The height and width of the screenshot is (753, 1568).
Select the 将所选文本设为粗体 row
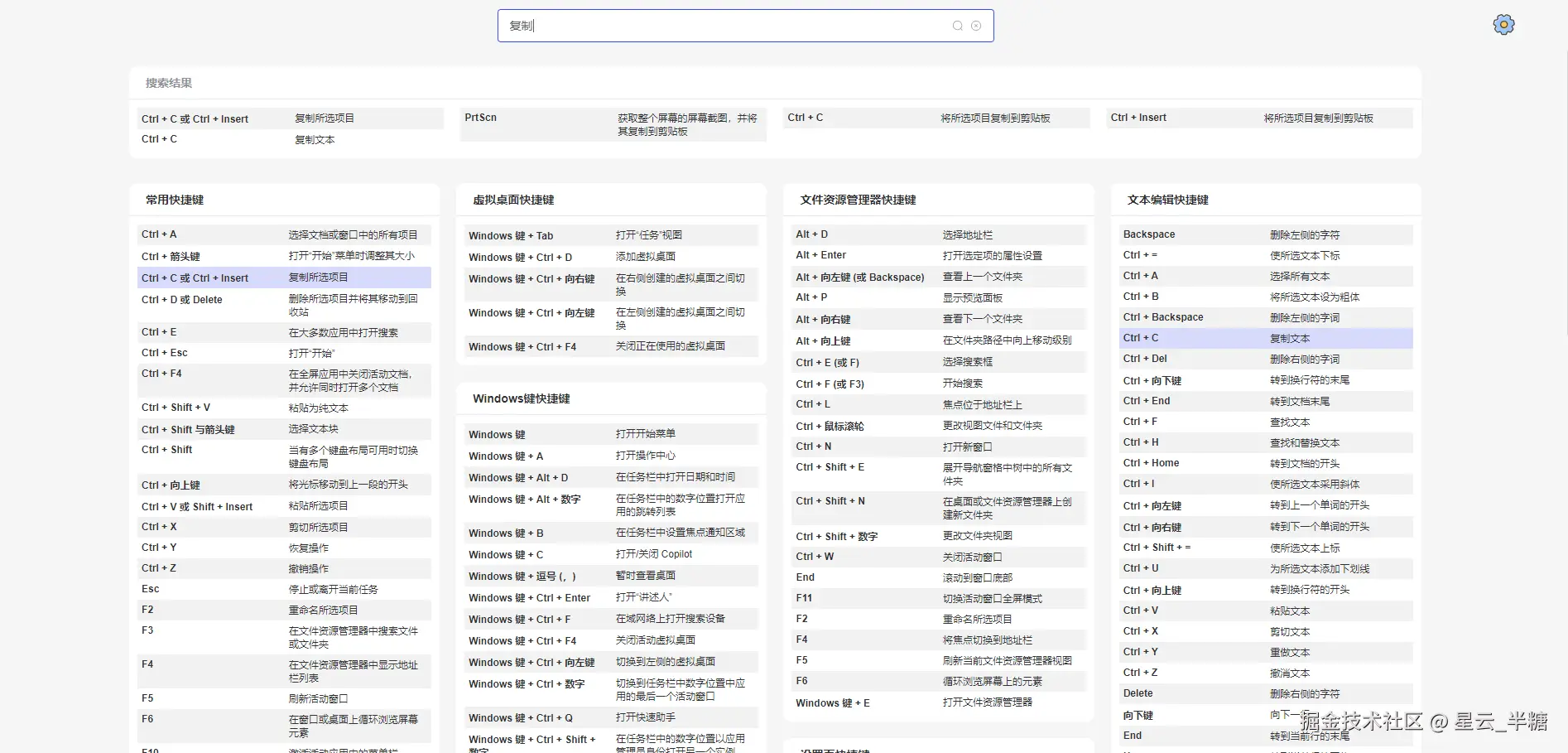(1266, 297)
